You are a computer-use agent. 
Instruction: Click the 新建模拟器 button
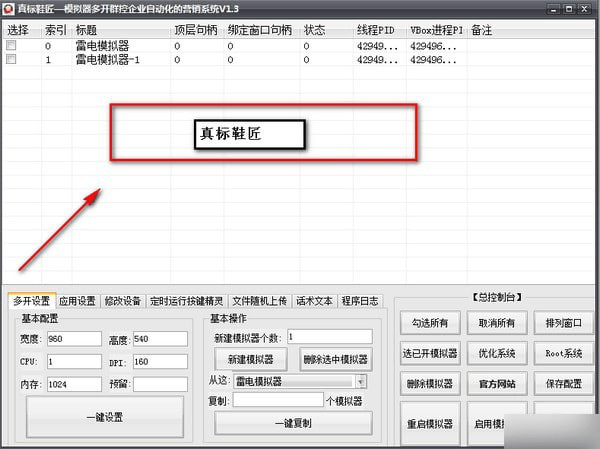click(251, 359)
